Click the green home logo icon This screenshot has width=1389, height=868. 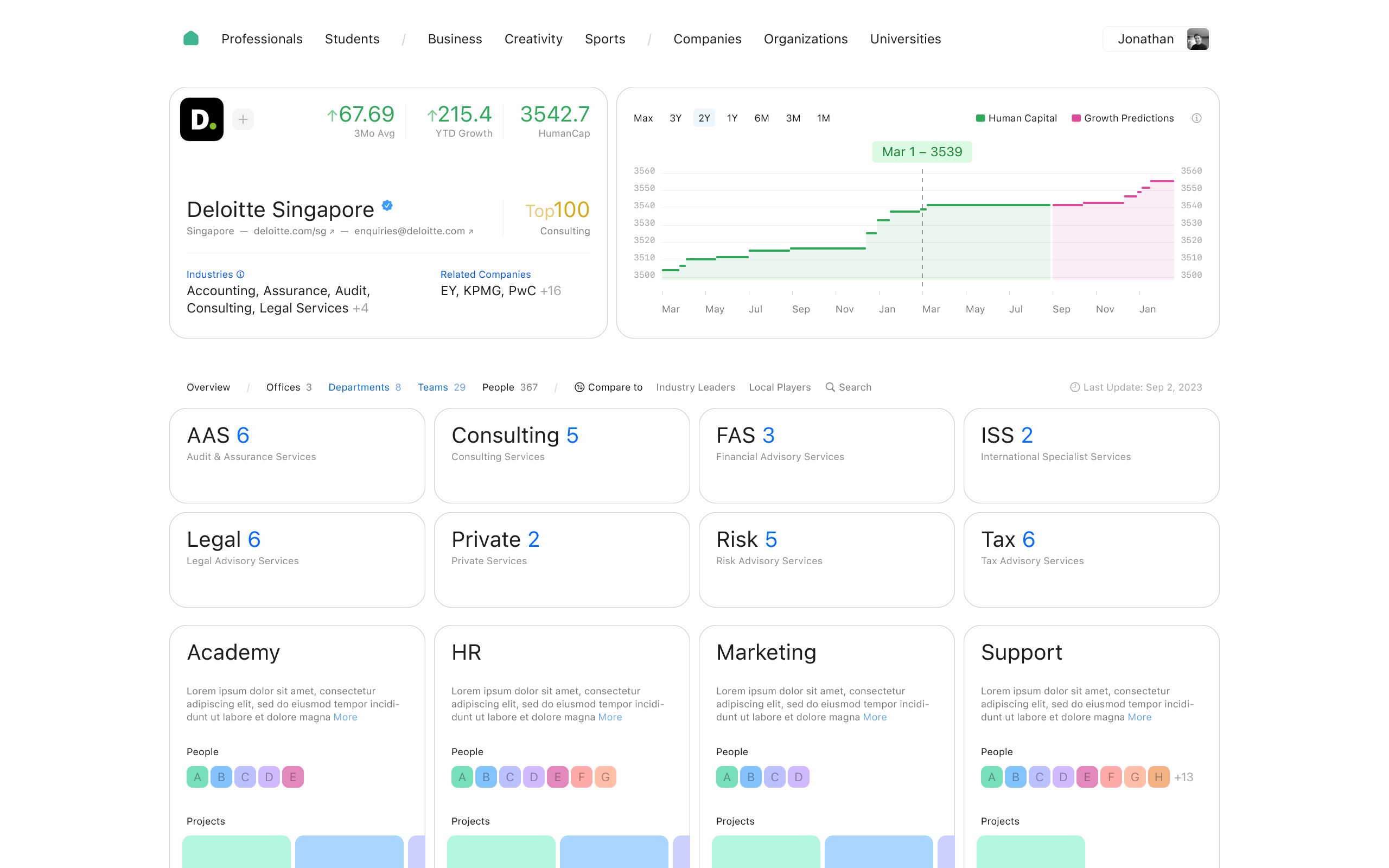point(190,39)
